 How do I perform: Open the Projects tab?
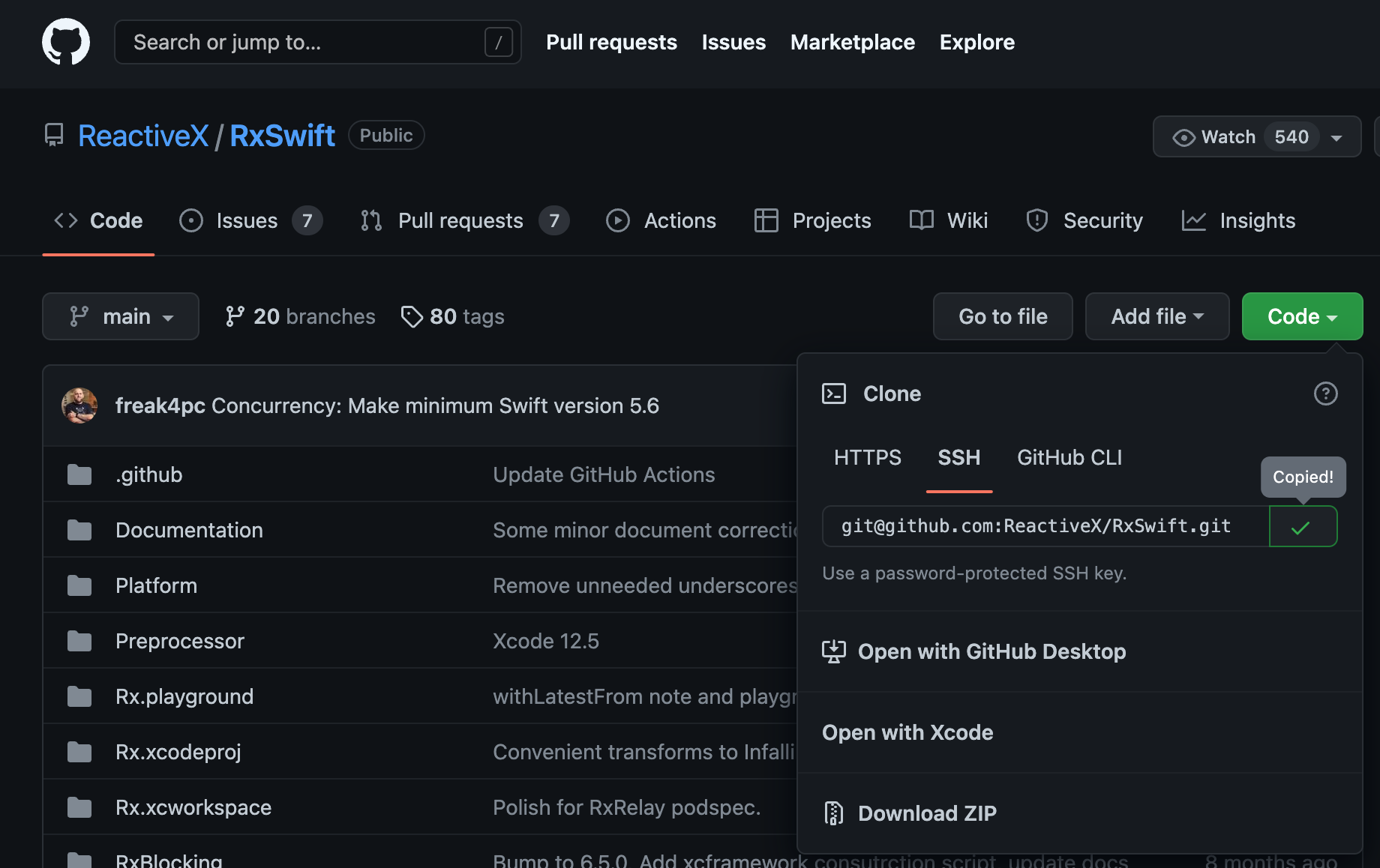point(812,220)
